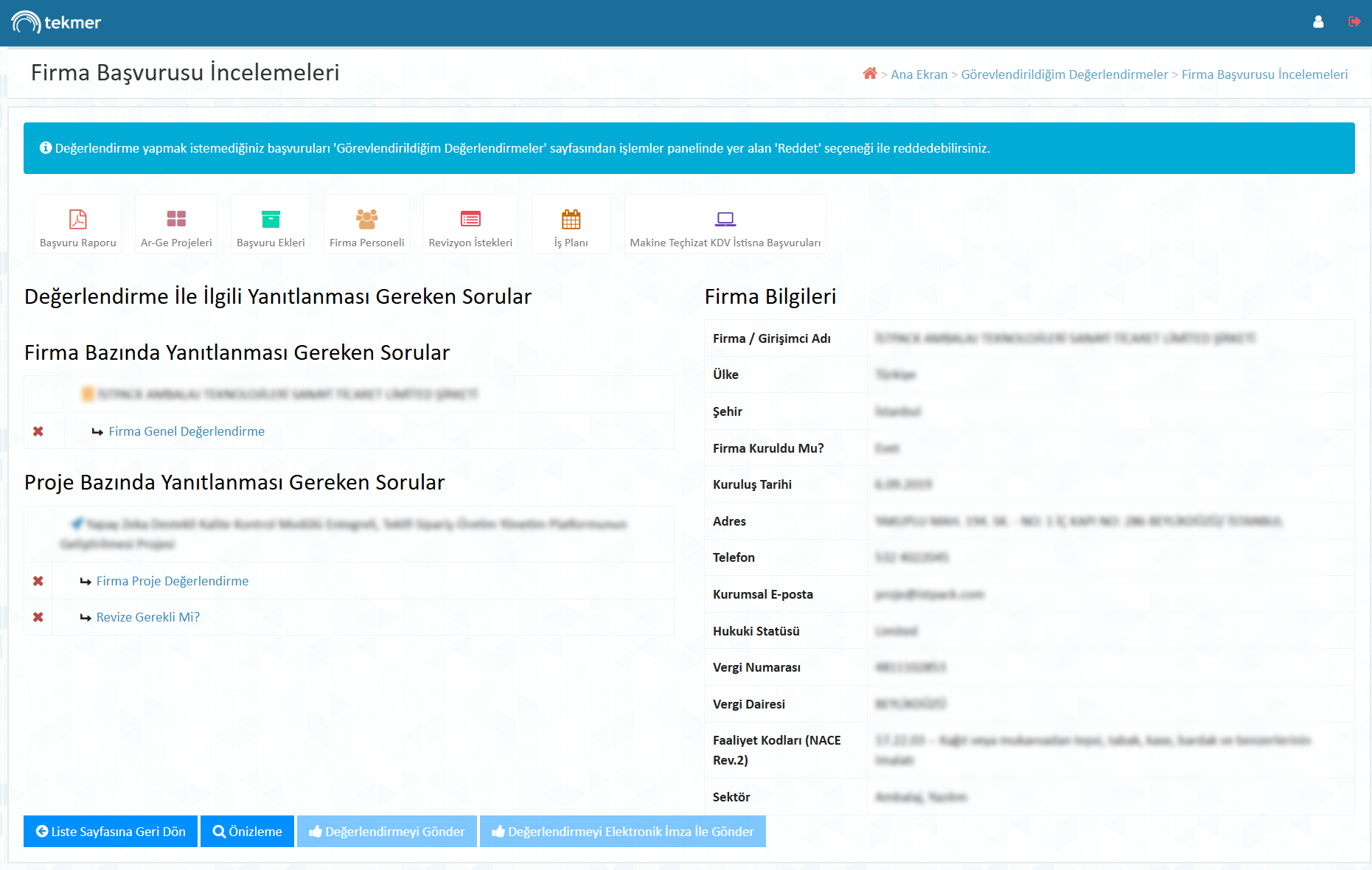This screenshot has height=870, width=1372.
Task: Click Proje Bazında Yanıtlanması Gereken Sorular heading
Action: pos(234,482)
